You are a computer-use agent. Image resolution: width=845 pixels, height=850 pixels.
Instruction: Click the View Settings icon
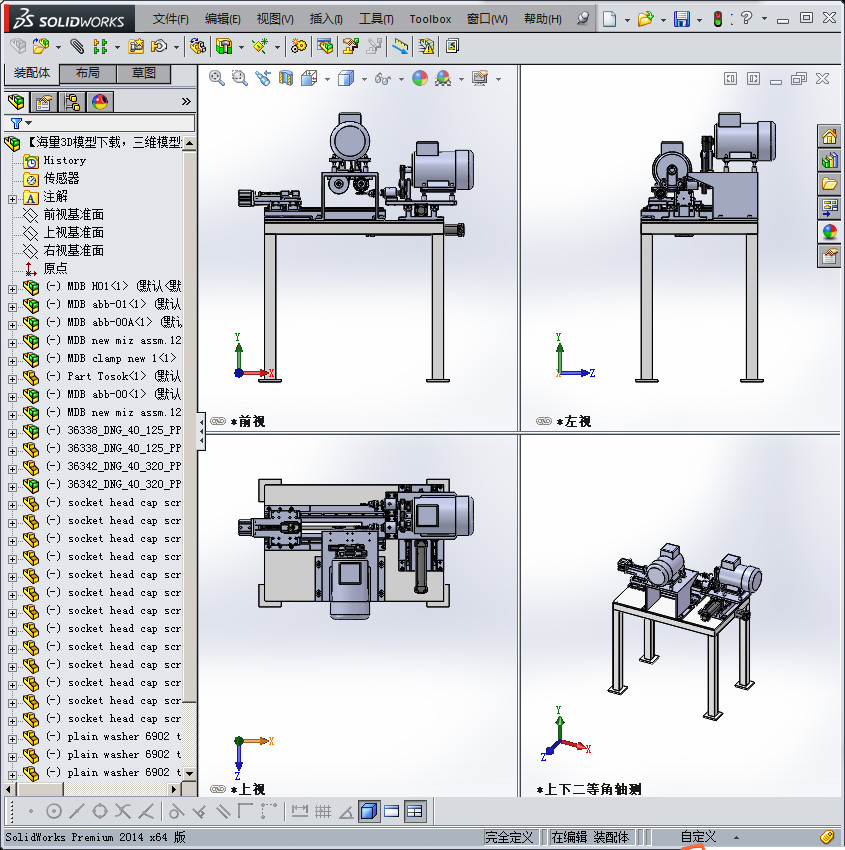pyautogui.click(x=480, y=79)
